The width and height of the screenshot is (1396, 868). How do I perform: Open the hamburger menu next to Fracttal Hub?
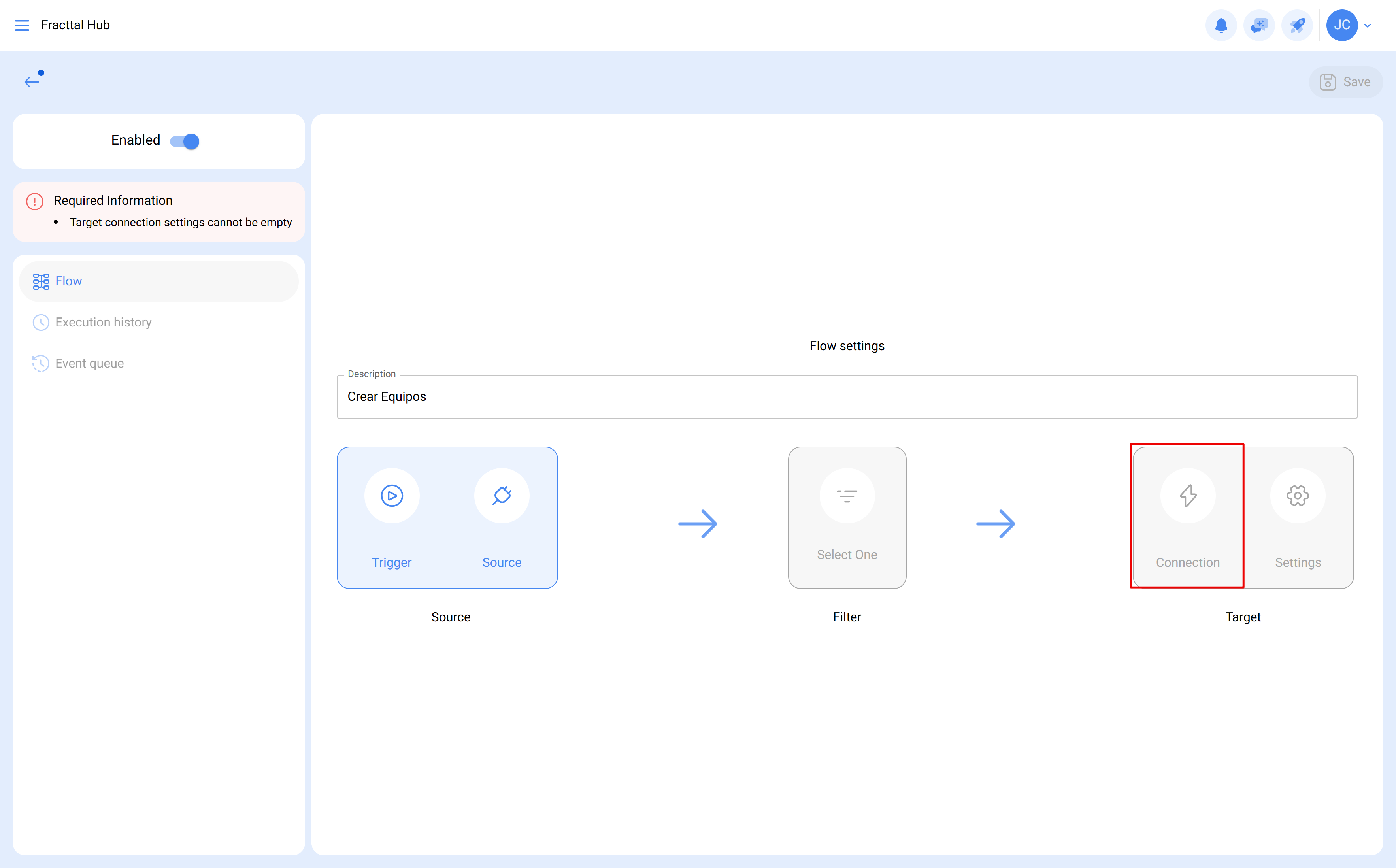point(23,25)
